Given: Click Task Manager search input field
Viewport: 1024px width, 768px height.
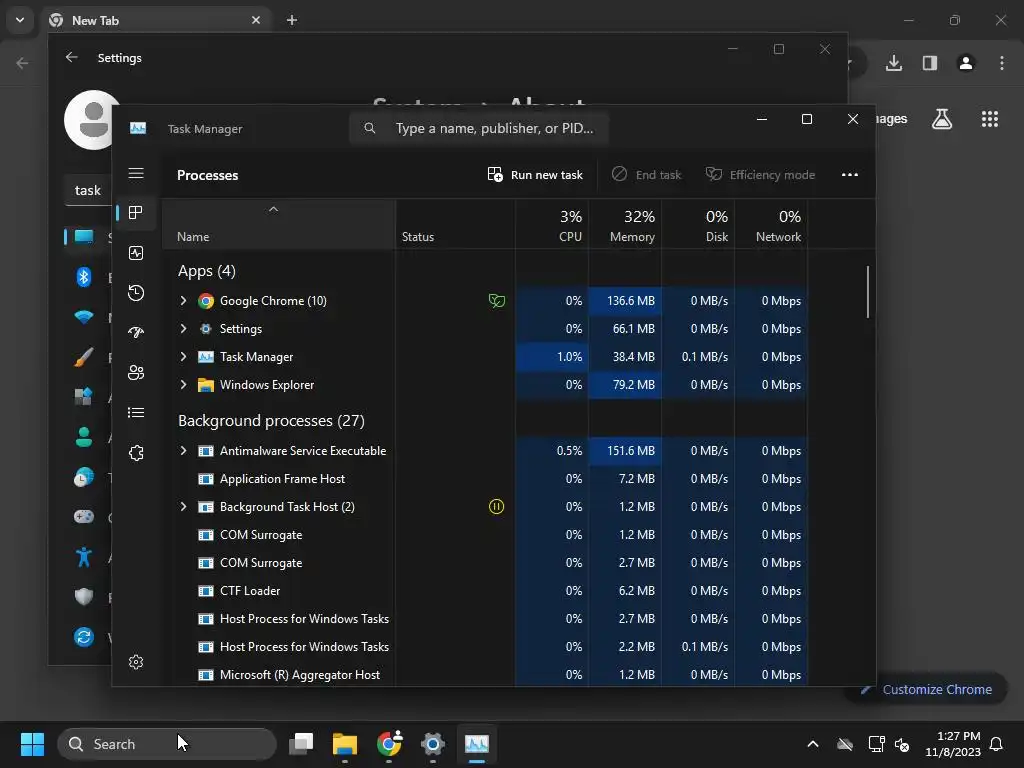Looking at the screenshot, I should [479, 128].
